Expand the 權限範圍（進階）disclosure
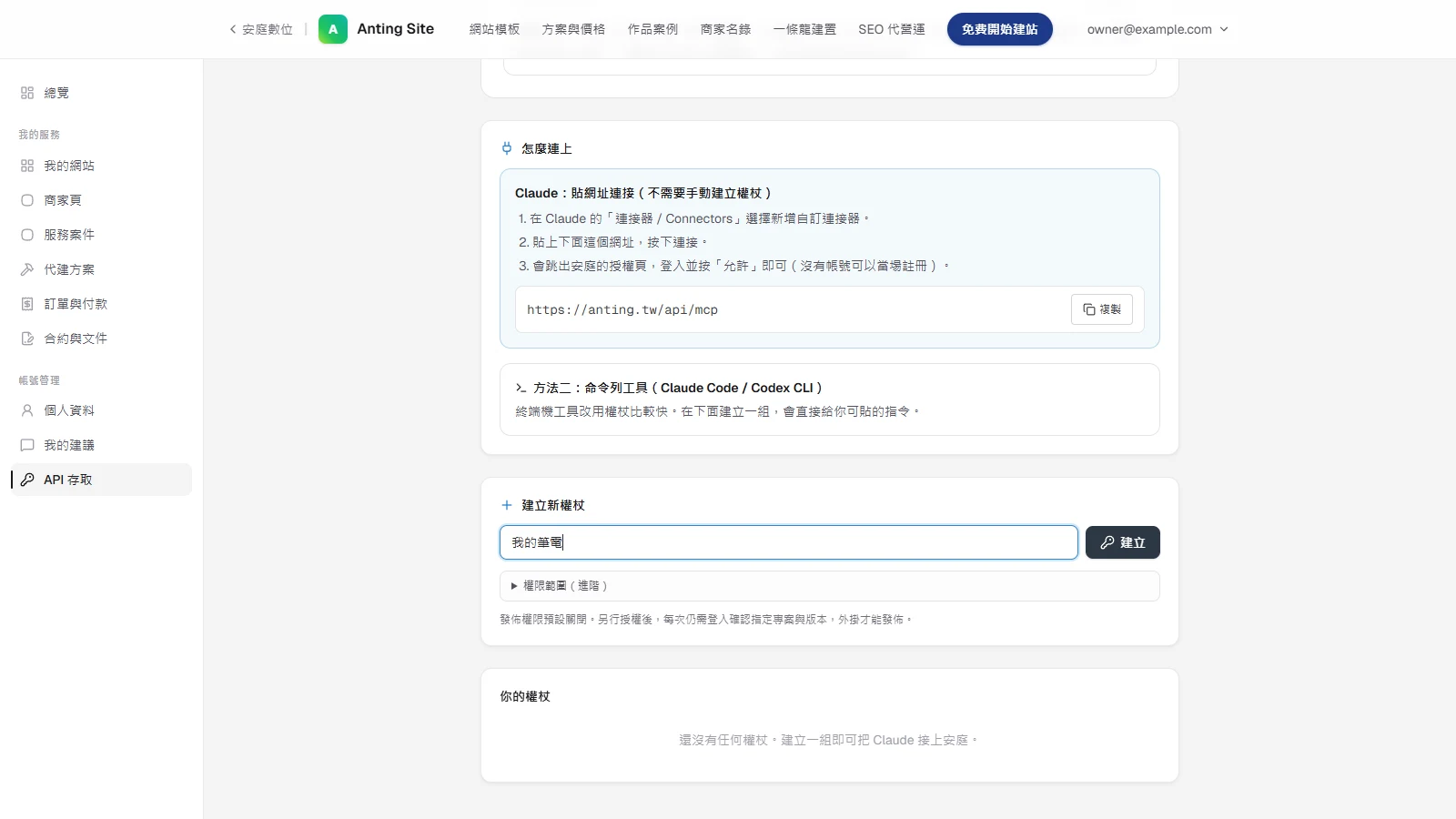1456x819 pixels. tap(830, 586)
